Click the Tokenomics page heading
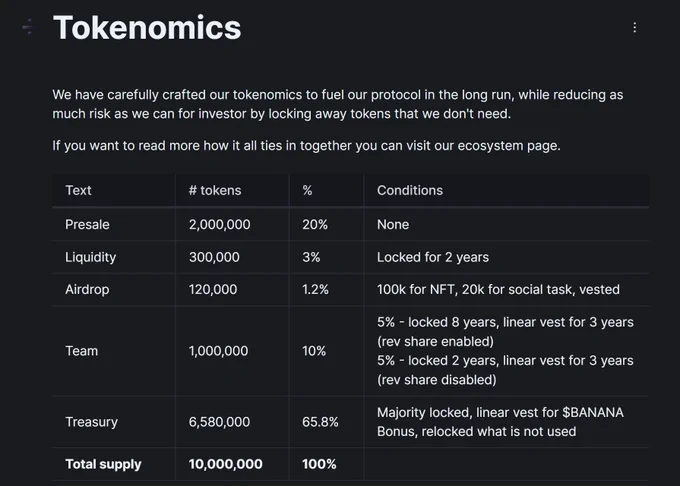This screenshot has height=486, width=680. click(147, 28)
